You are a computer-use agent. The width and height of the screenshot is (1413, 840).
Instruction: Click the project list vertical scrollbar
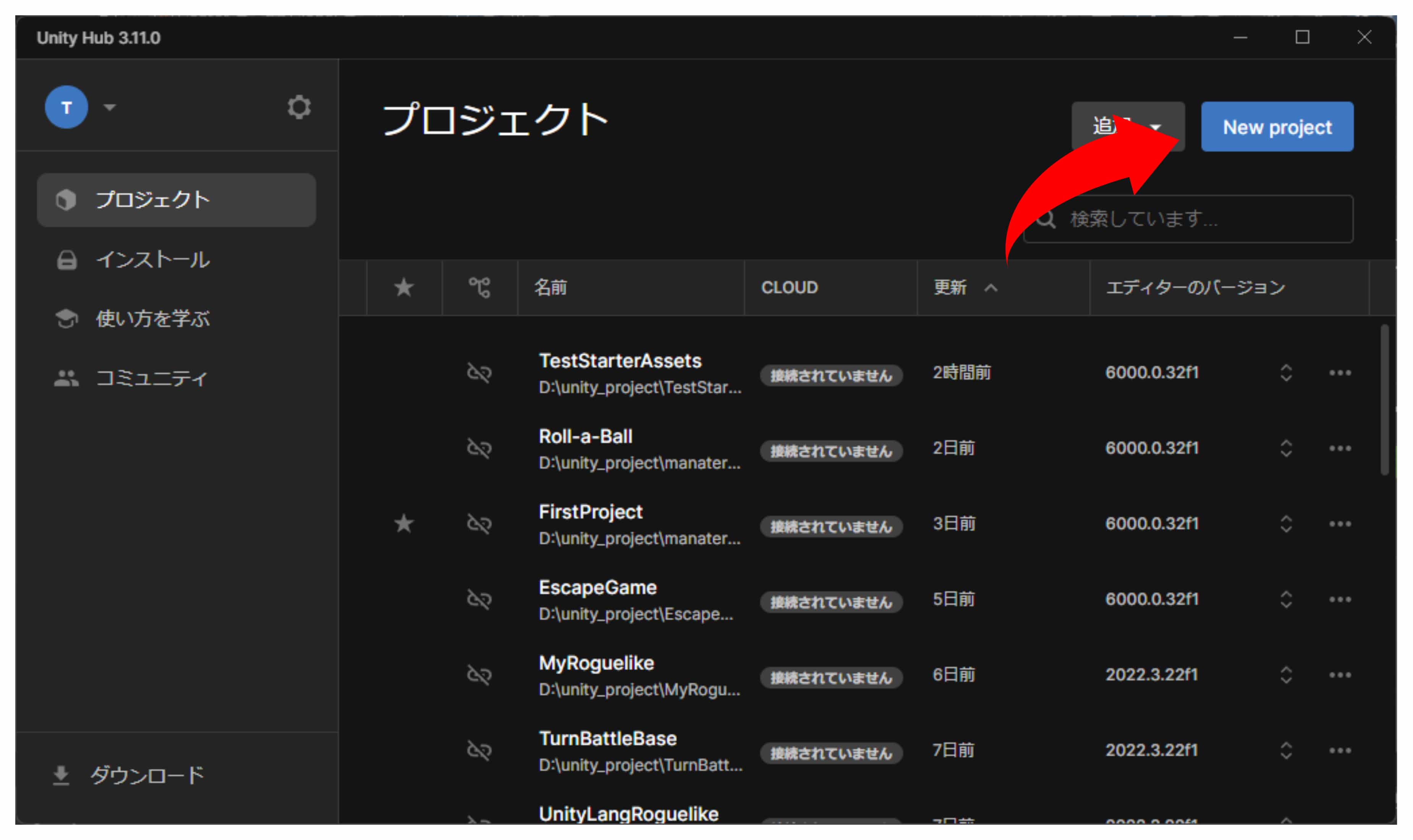(1384, 400)
